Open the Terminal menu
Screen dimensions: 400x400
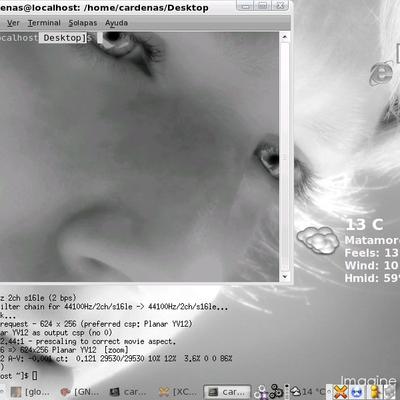point(44,23)
